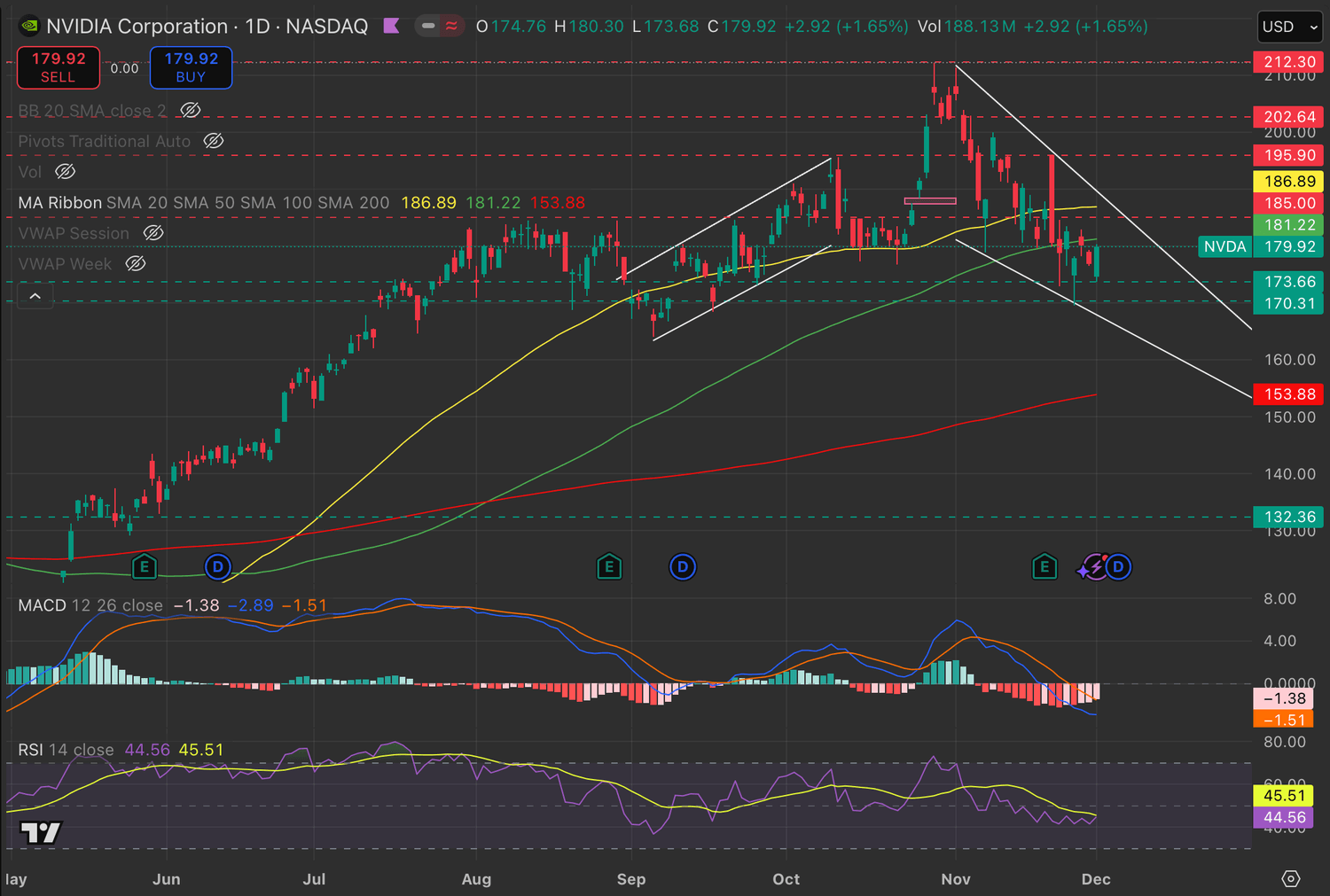Click the NVIDIA Corporation symbol title

pos(137,27)
